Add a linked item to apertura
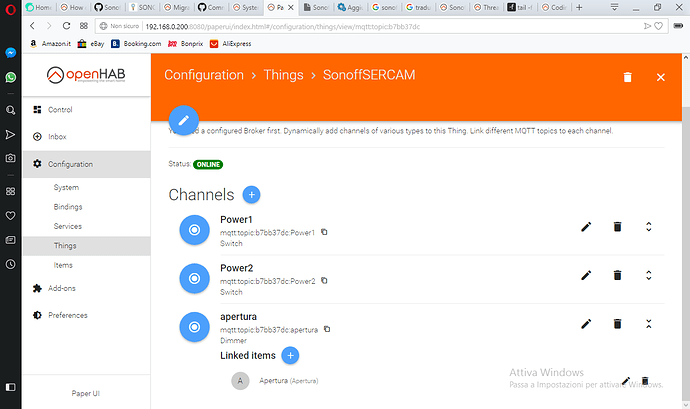 [290, 355]
